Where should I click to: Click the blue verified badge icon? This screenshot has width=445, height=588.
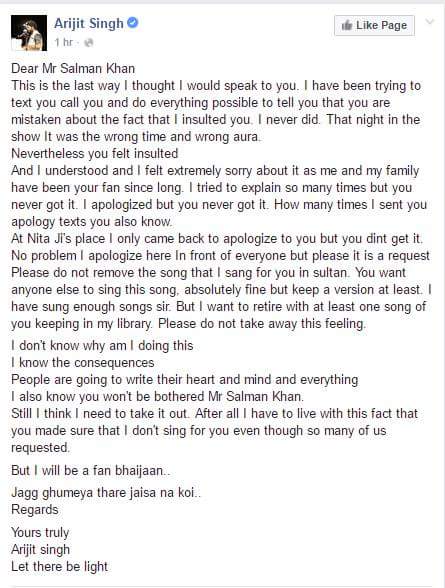133,23
